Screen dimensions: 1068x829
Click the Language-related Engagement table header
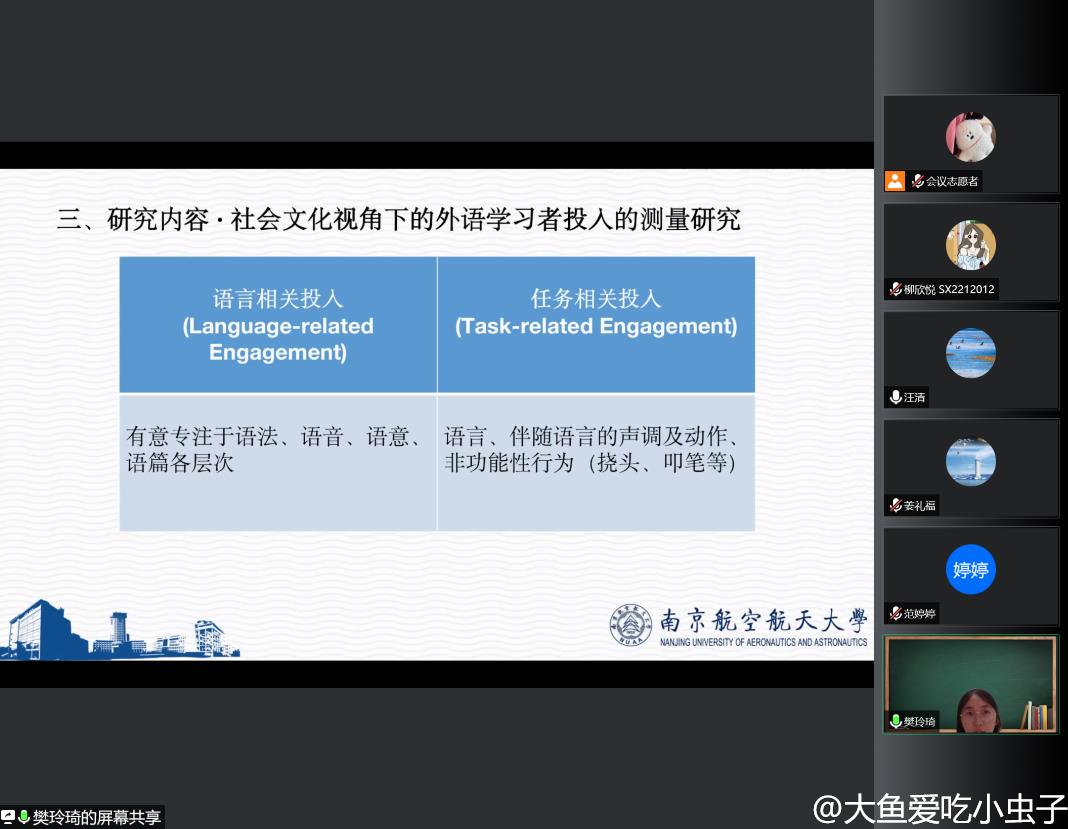tap(278, 325)
